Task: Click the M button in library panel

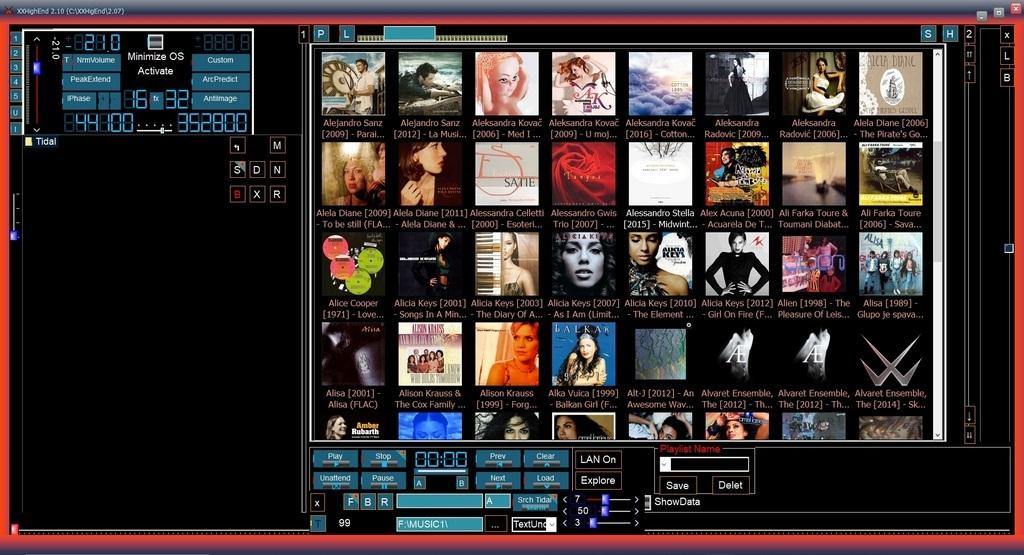Action: [x=277, y=146]
